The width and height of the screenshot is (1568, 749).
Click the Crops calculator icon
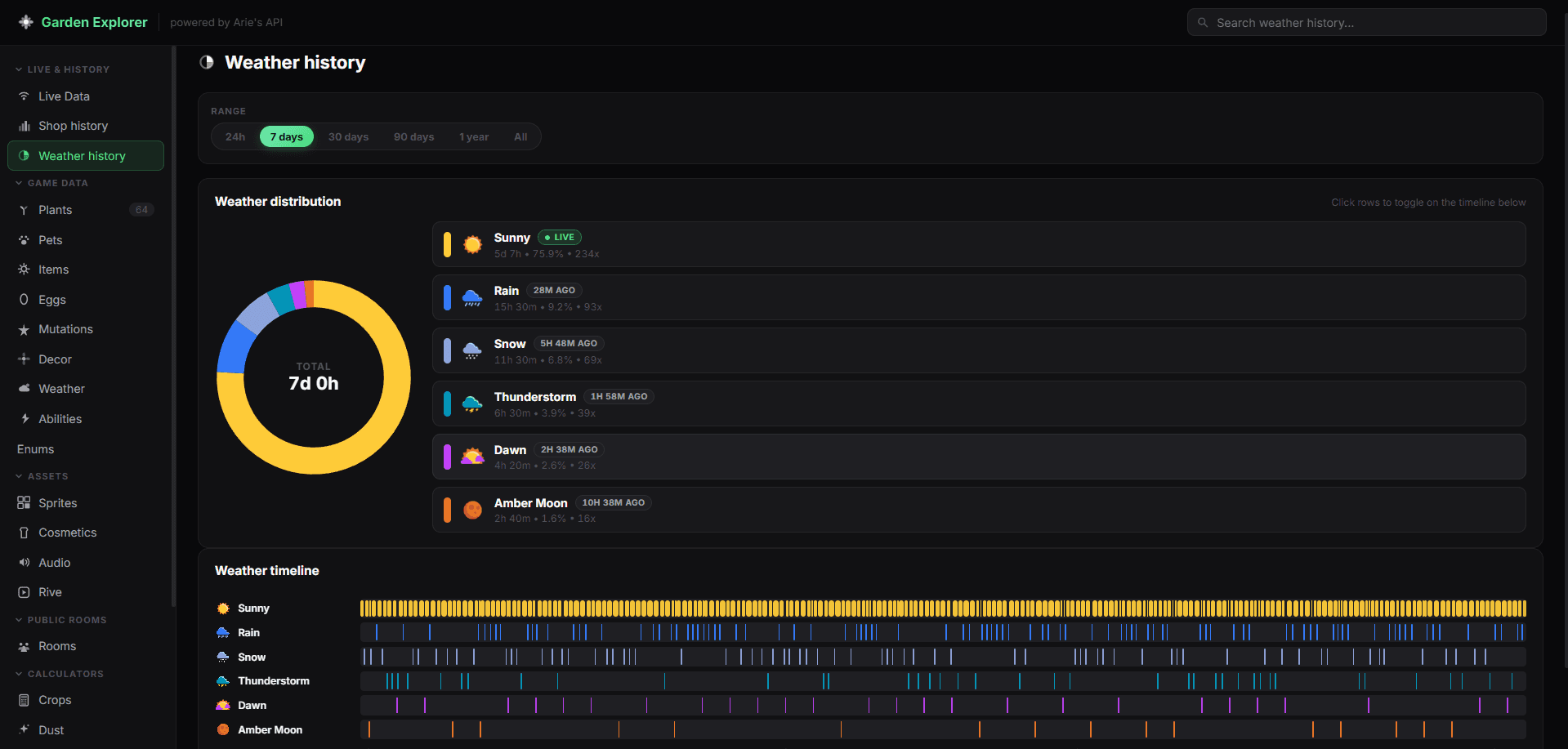[x=24, y=700]
